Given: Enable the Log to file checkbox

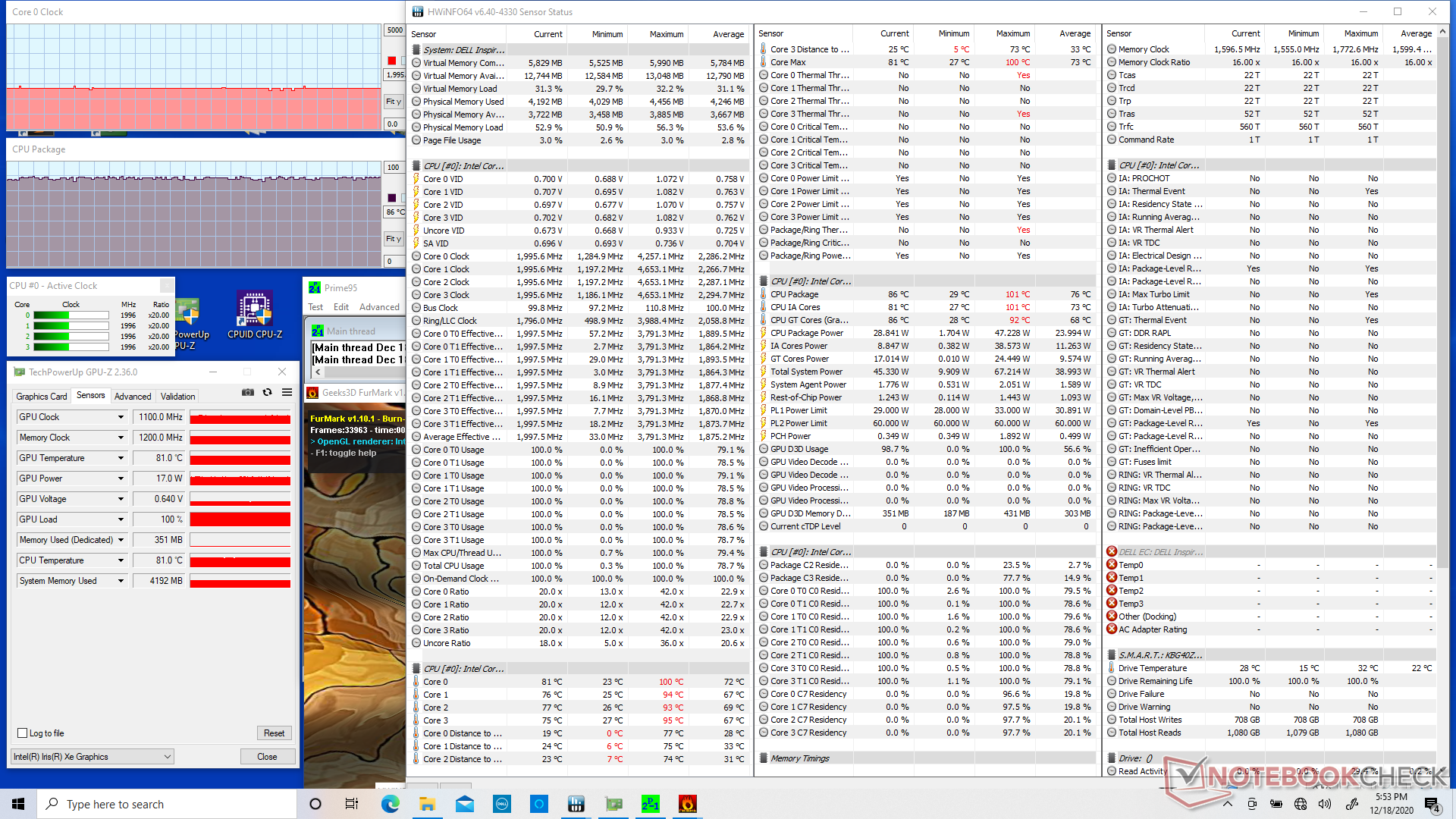Looking at the screenshot, I should pos(23,733).
